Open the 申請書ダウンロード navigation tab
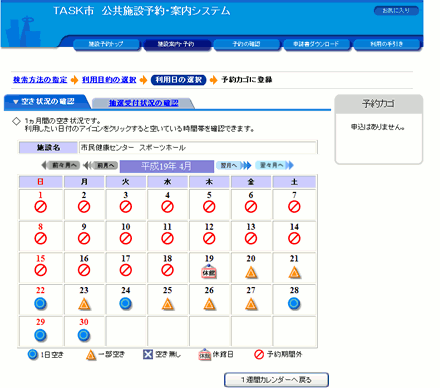 pos(316,44)
